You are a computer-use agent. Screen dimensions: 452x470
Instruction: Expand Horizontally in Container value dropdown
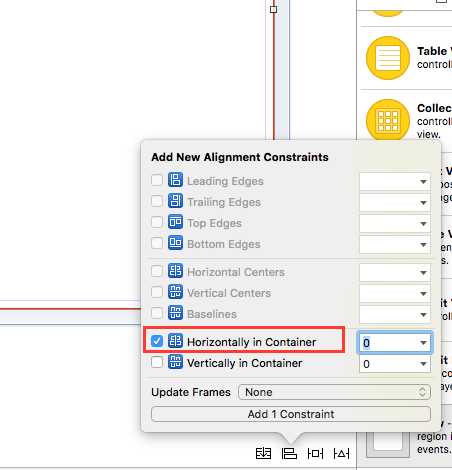(x=423, y=343)
